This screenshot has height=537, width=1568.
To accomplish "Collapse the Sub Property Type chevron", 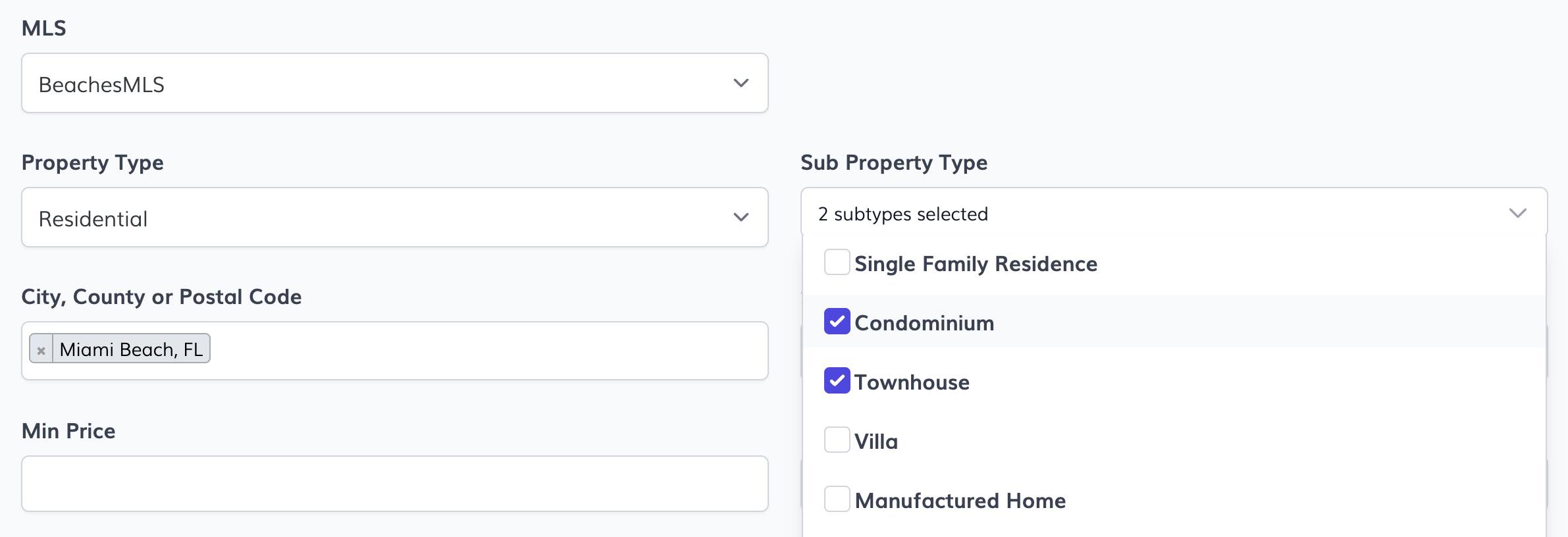I will [x=1517, y=213].
